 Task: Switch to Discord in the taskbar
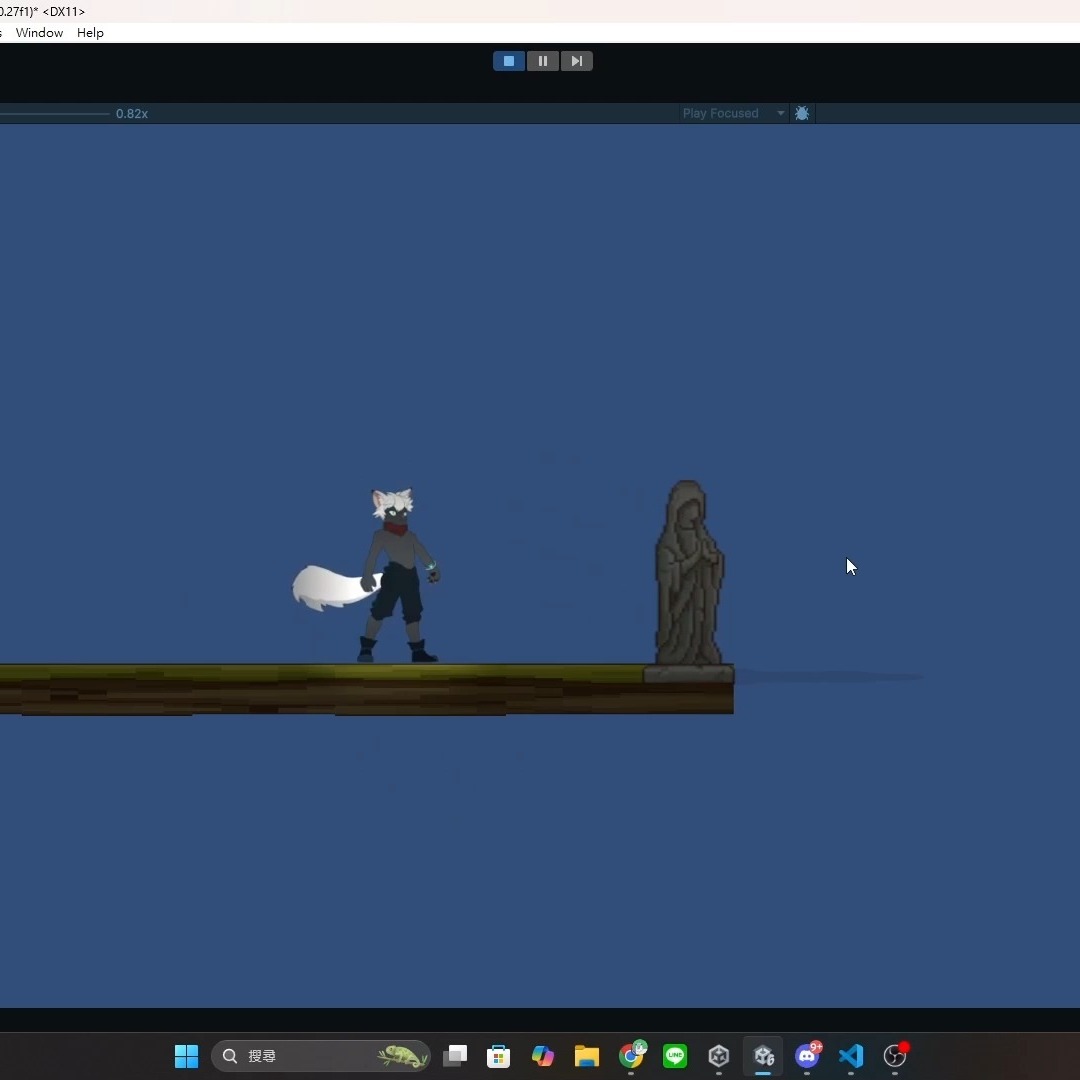coord(807,1056)
